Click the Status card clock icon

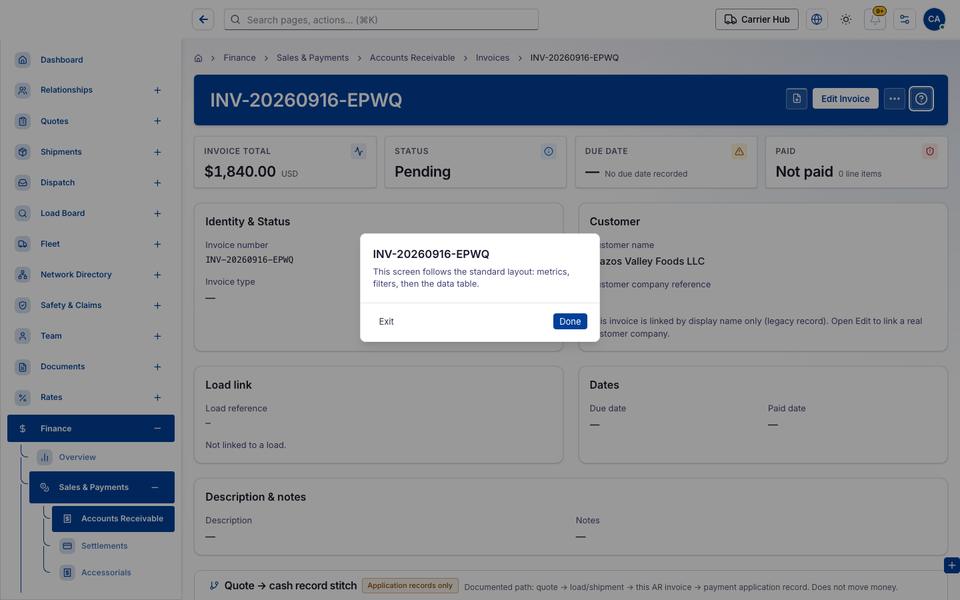tap(549, 151)
